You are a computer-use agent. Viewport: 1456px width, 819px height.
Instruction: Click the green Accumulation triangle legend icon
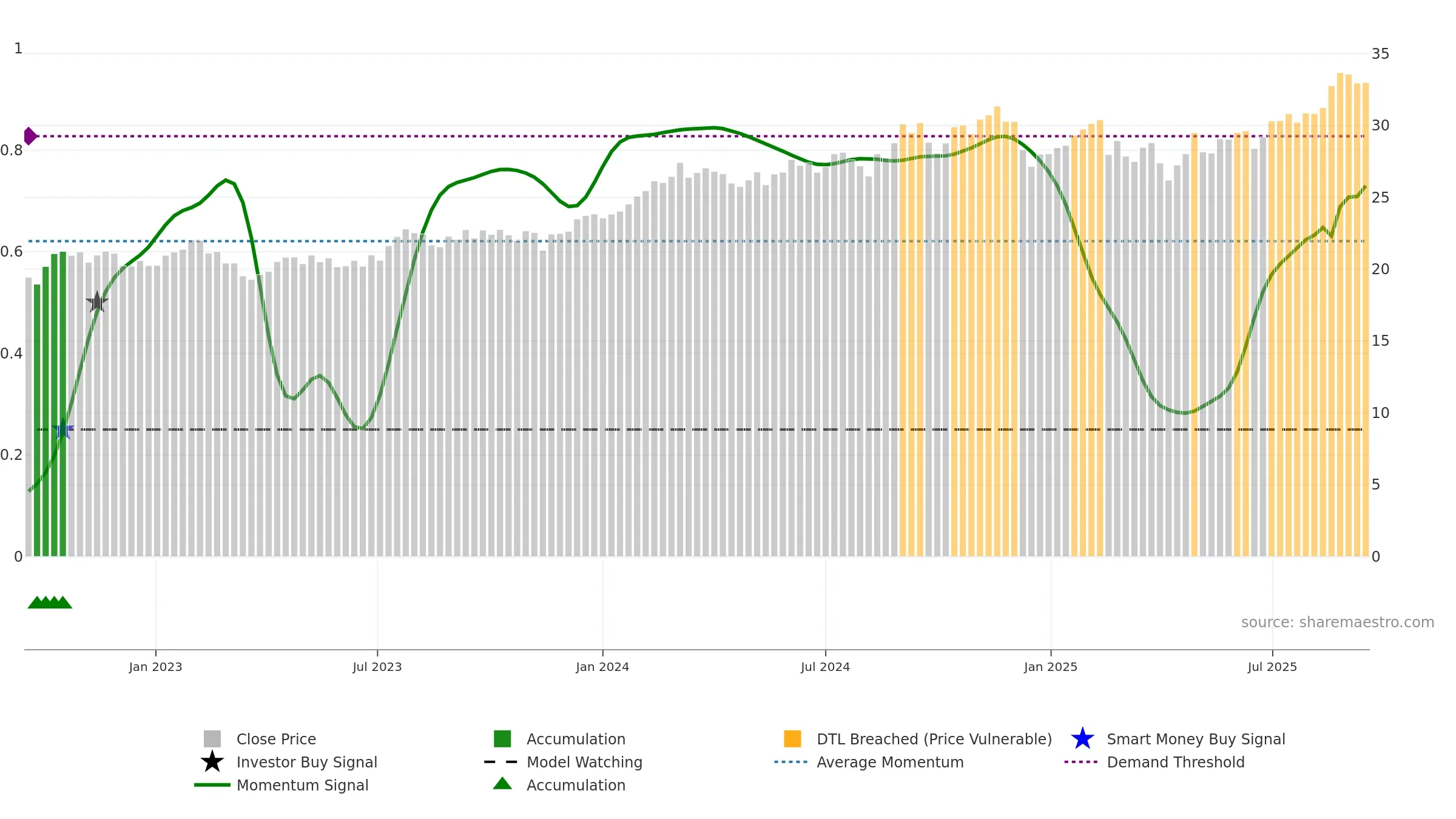(502, 784)
